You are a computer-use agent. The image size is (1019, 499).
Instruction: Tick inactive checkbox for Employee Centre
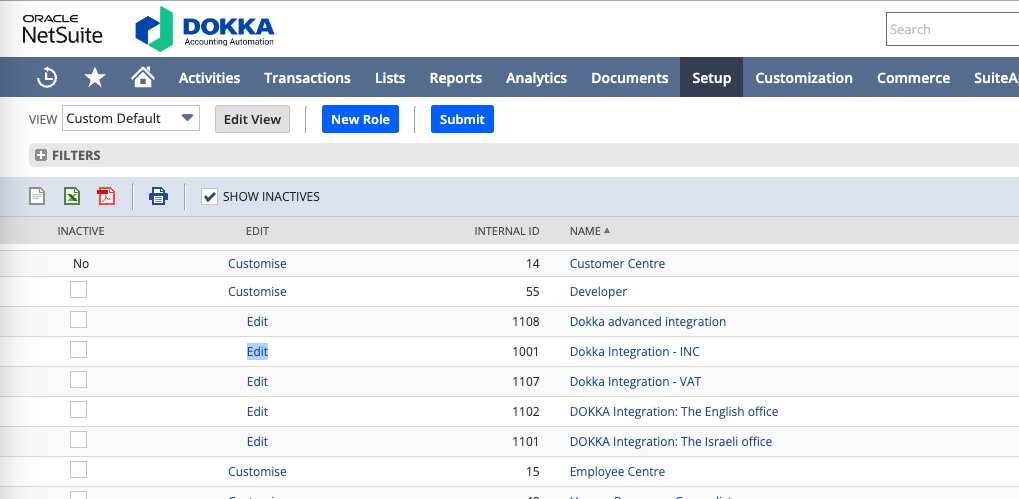[x=79, y=469]
